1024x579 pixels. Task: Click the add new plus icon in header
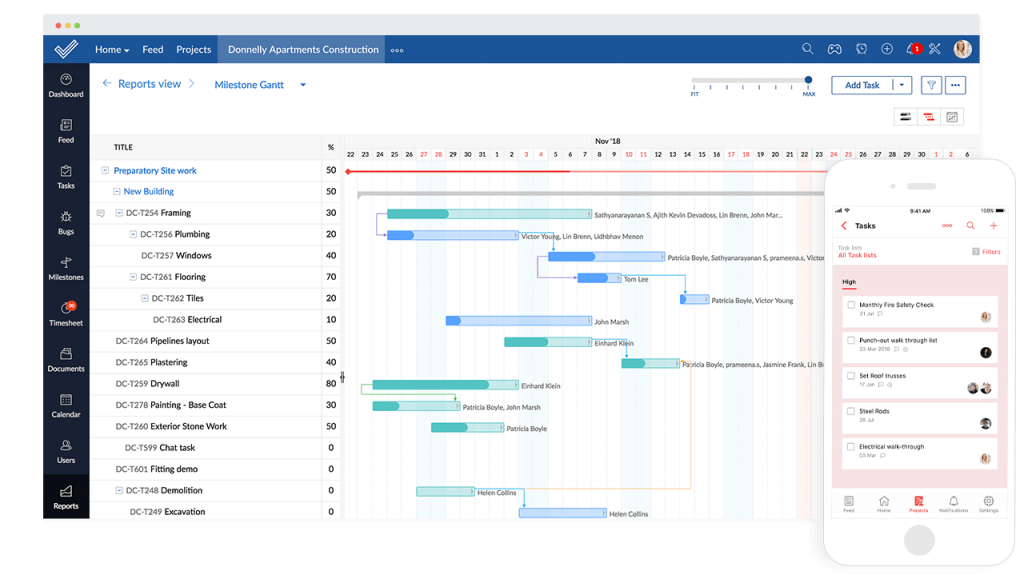[x=886, y=48]
